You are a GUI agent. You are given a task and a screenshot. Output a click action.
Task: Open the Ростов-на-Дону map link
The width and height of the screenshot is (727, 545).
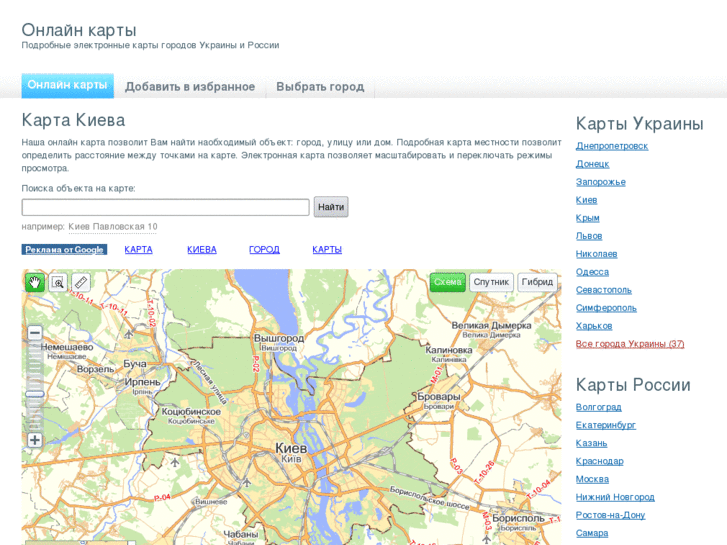tap(610, 515)
